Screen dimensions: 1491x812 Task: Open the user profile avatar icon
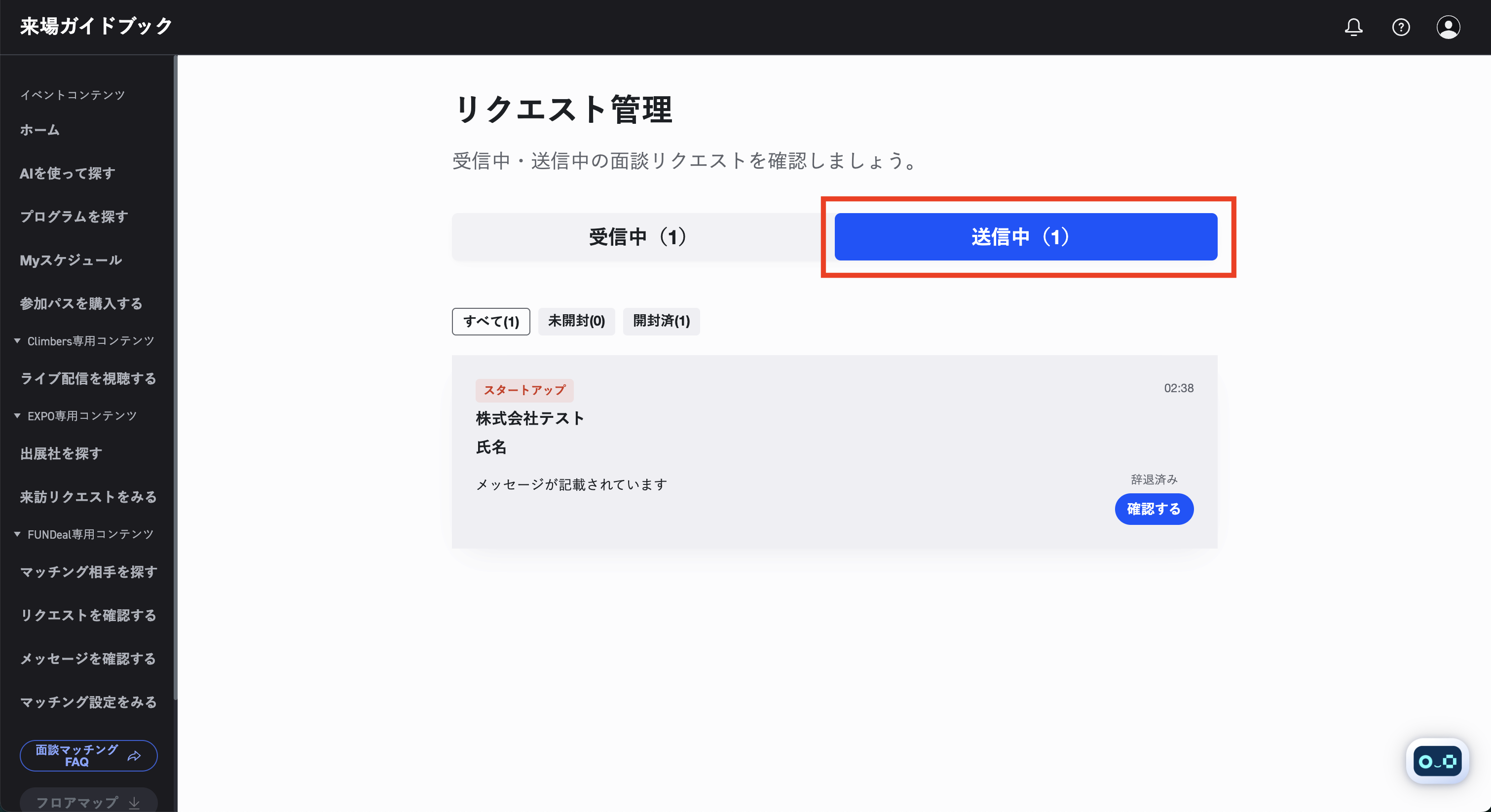pos(1448,27)
